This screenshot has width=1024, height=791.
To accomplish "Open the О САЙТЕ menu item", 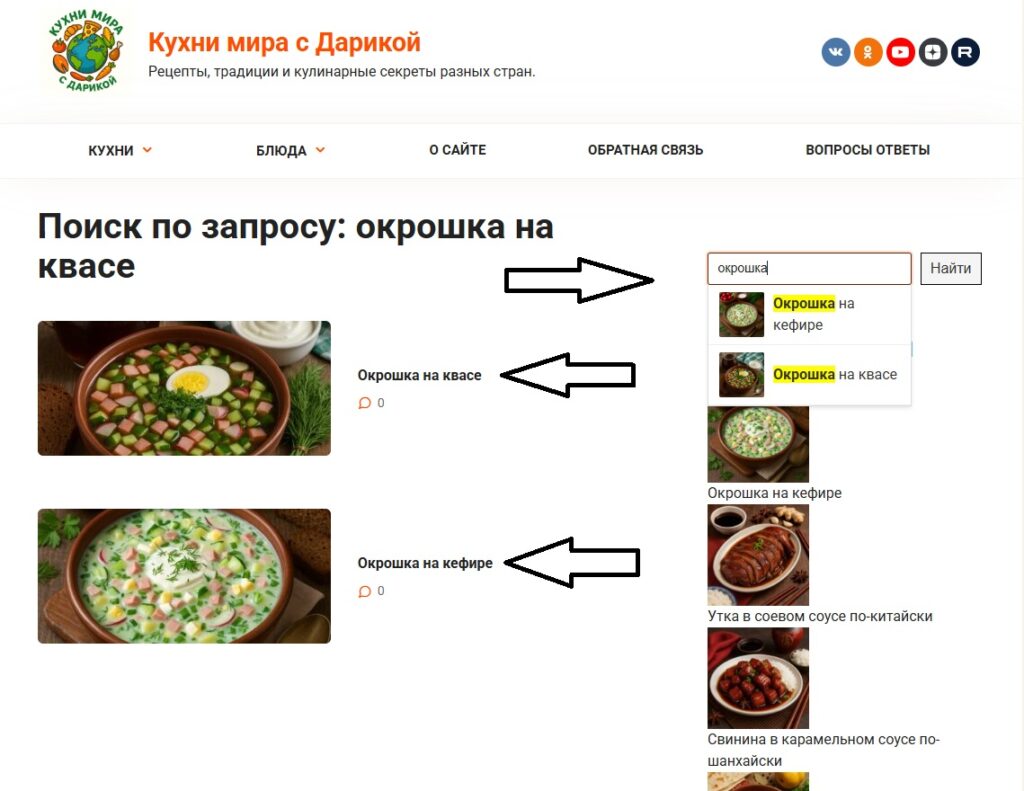I will pos(457,150).
